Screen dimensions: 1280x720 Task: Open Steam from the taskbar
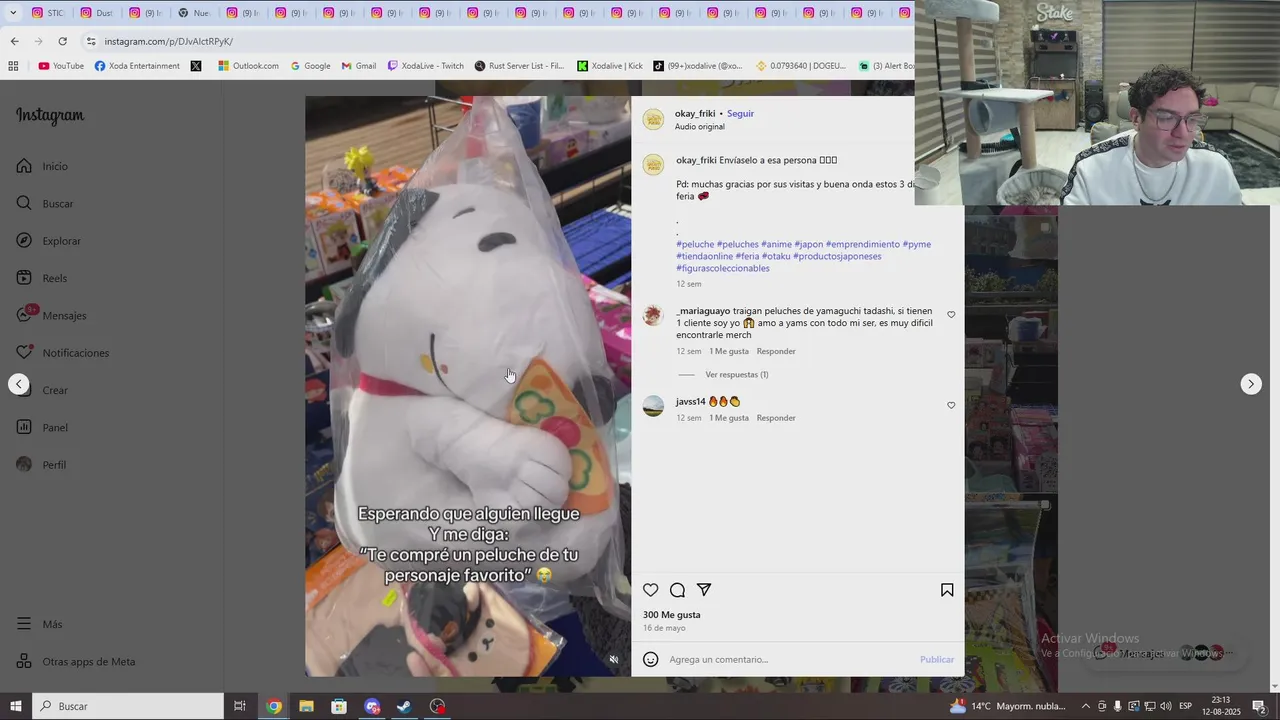coord(404,706)
